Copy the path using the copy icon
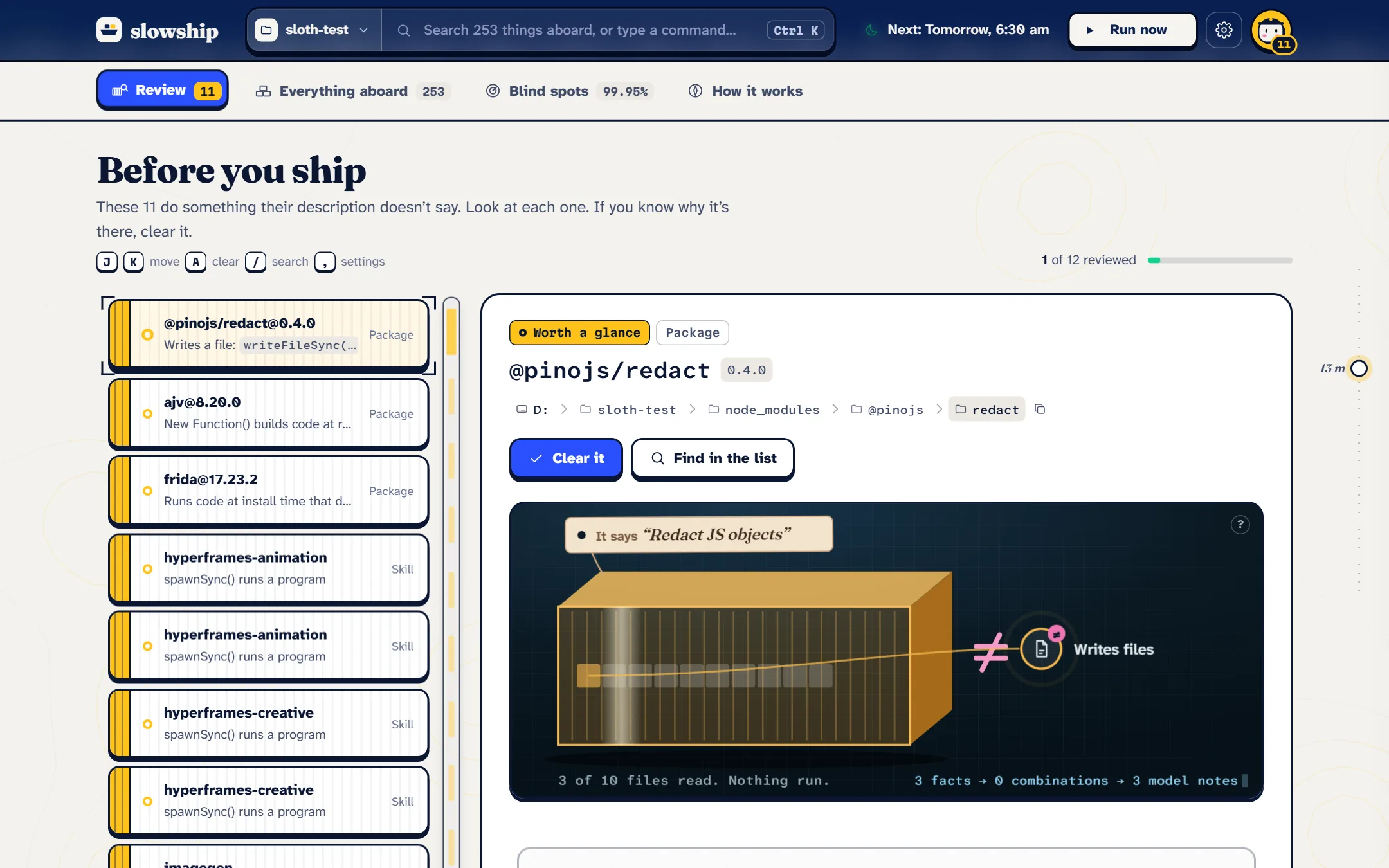Image resolution: width=1389 pixels, height=868 pixels. pyautogui.click(x=1040, y=409)
